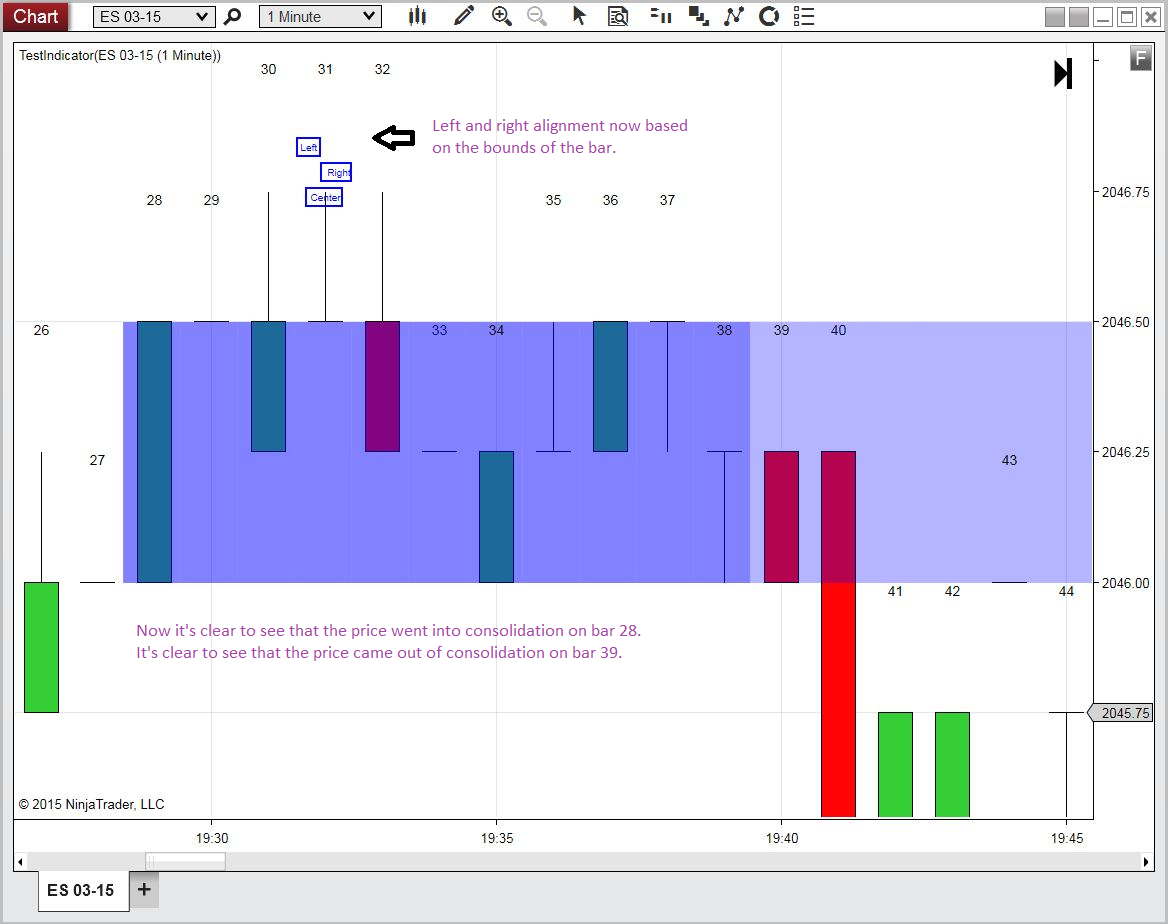This screenshot has width=1168, height=924.
Task: Click the 2046.75 price axis label
Action: click(x=1126, y=192)
